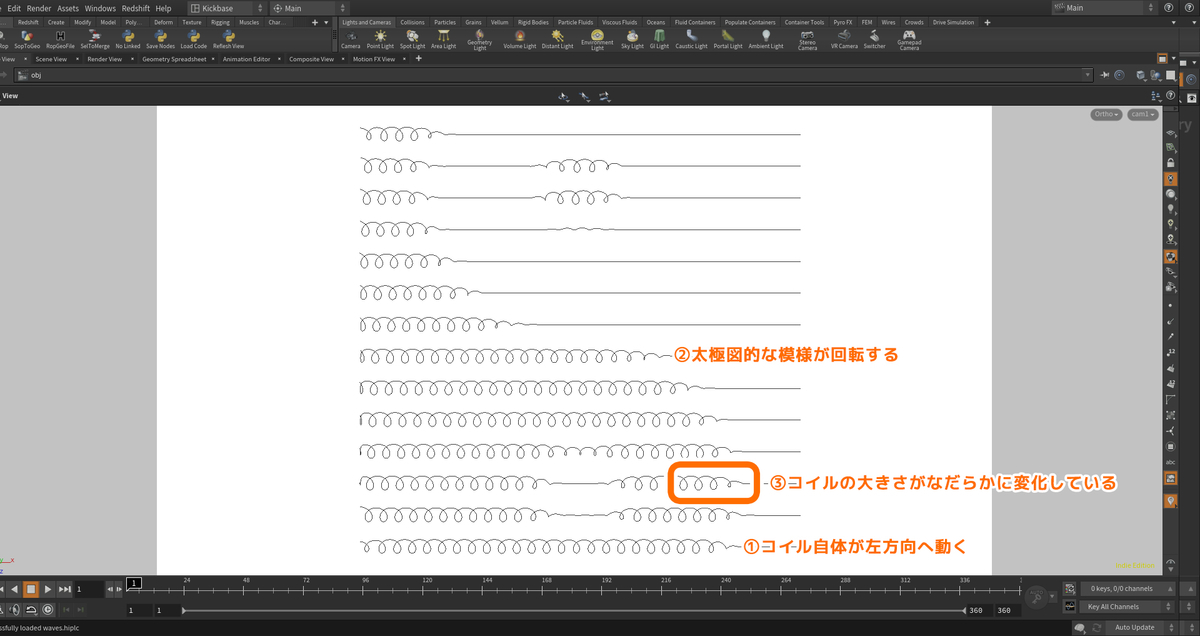Select the Portal Light shelf tool

728,40
